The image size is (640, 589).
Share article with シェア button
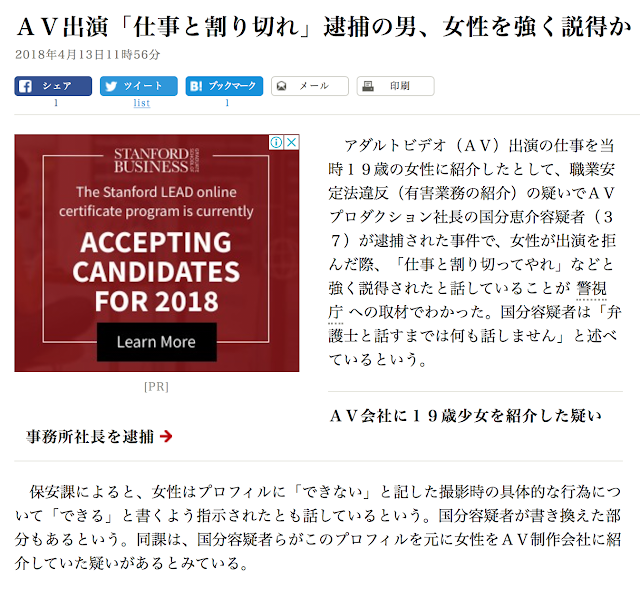tap(53, 86)
